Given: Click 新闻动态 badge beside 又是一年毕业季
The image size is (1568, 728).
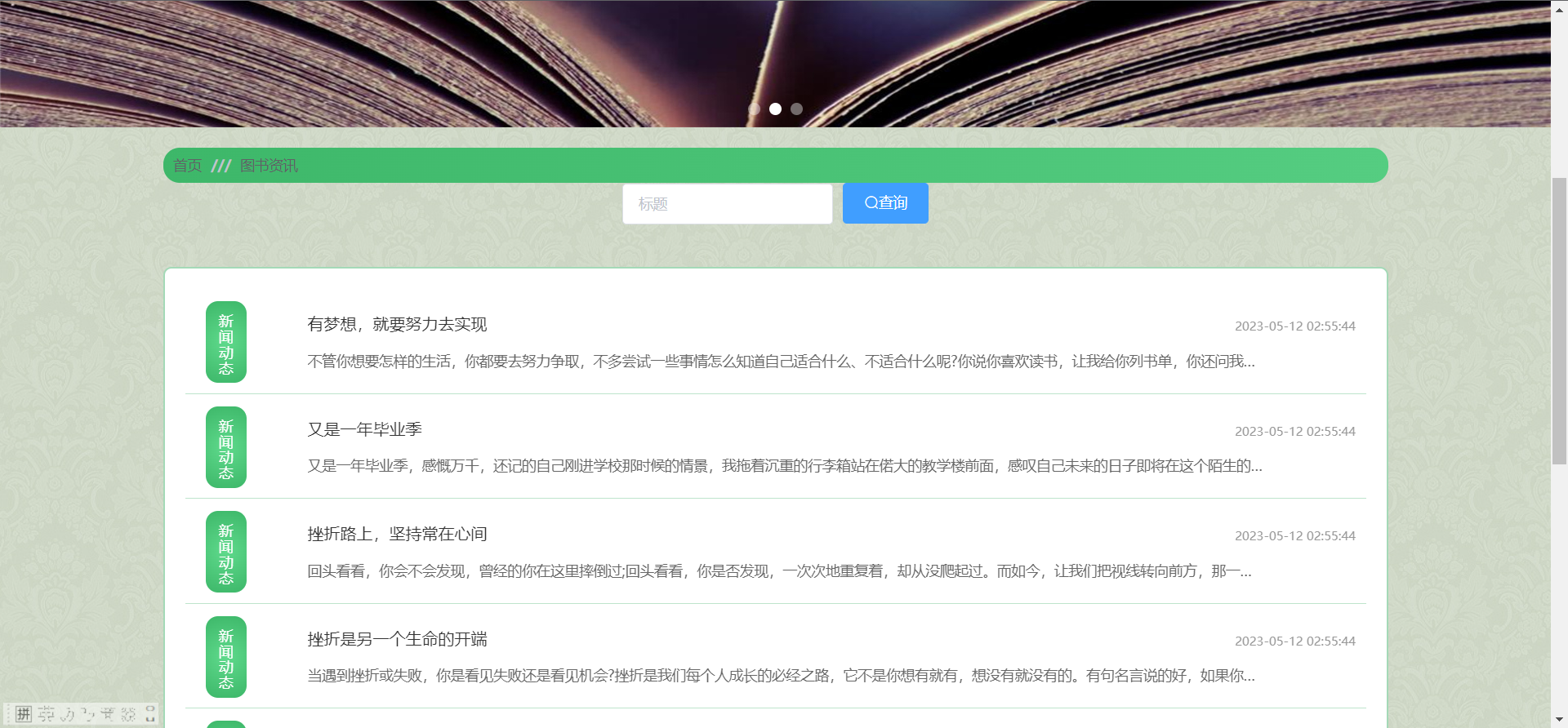Looking at the screenshot, I should [226, 447].
